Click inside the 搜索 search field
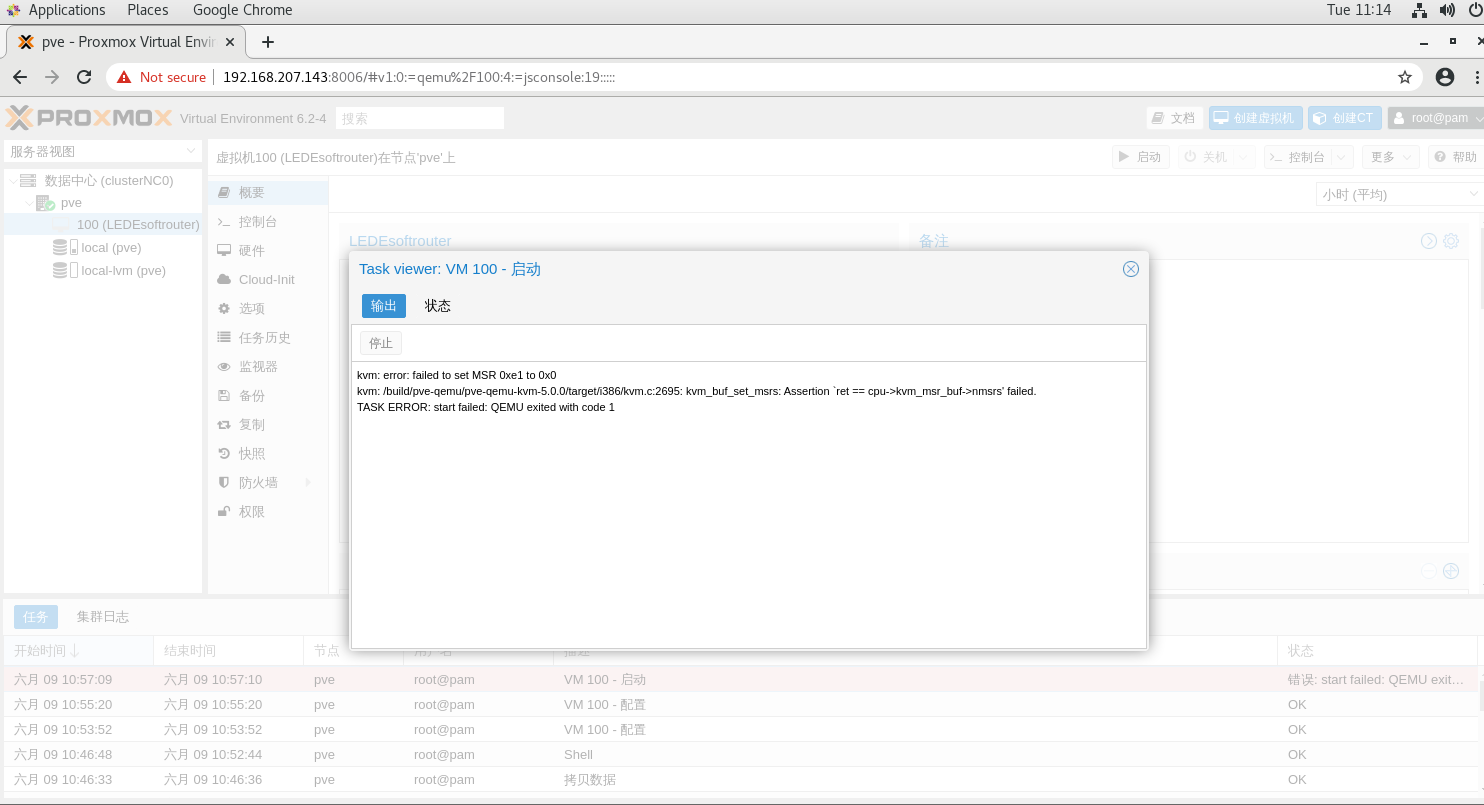This screenshot has height=805, width=1484. point(419,117)
